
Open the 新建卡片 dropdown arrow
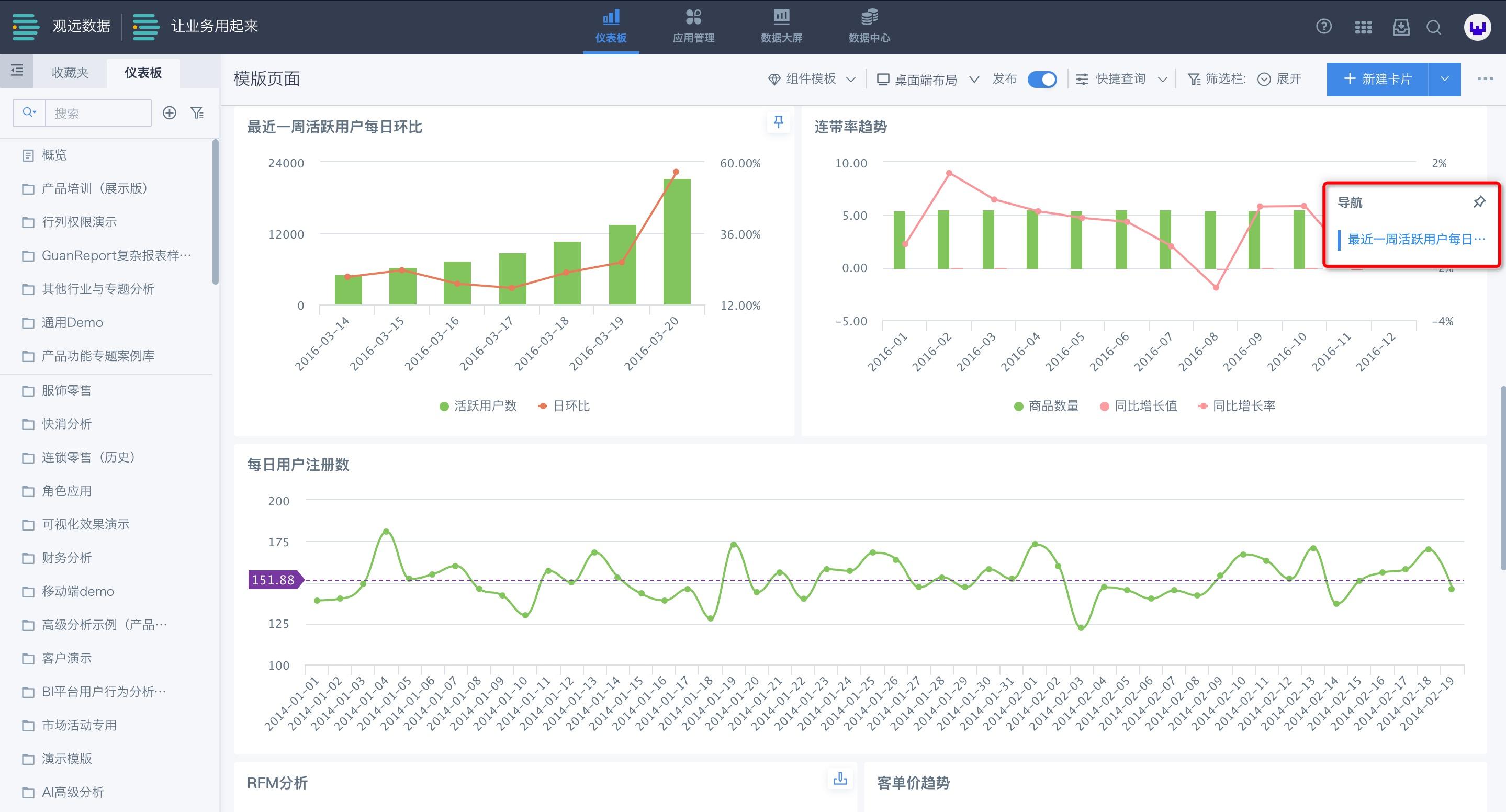(x=1445, y=79)
